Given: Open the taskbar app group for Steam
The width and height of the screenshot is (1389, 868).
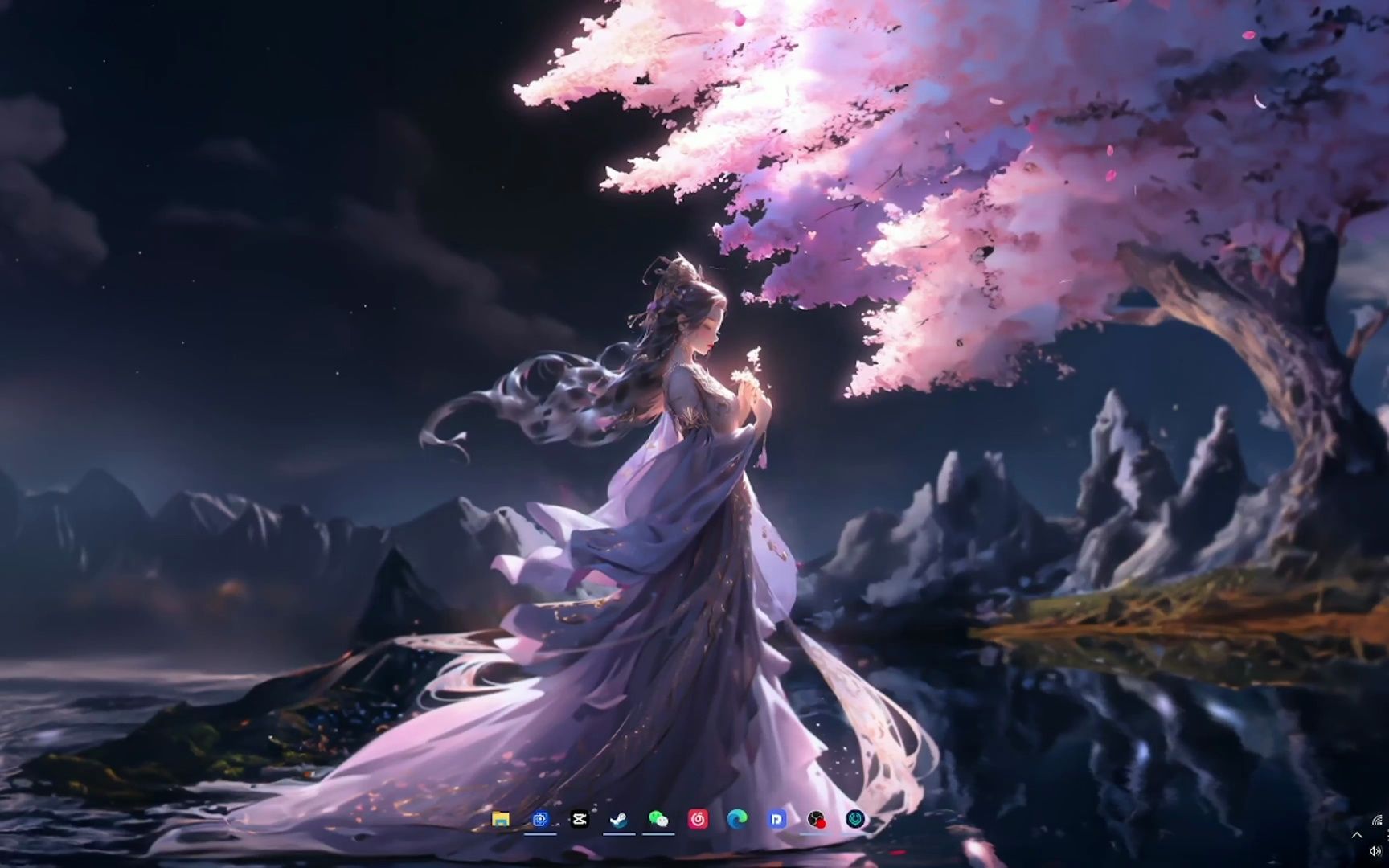Looking at the screenshot, I should [x=617, y=820].
